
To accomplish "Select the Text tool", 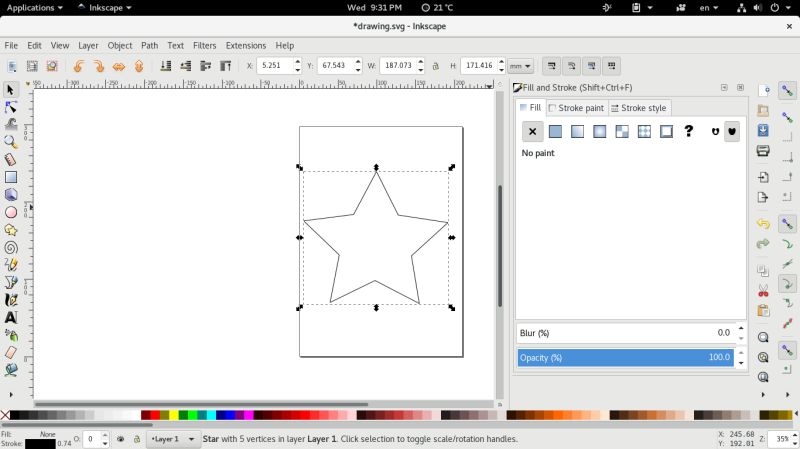I will tap(10, 317).
